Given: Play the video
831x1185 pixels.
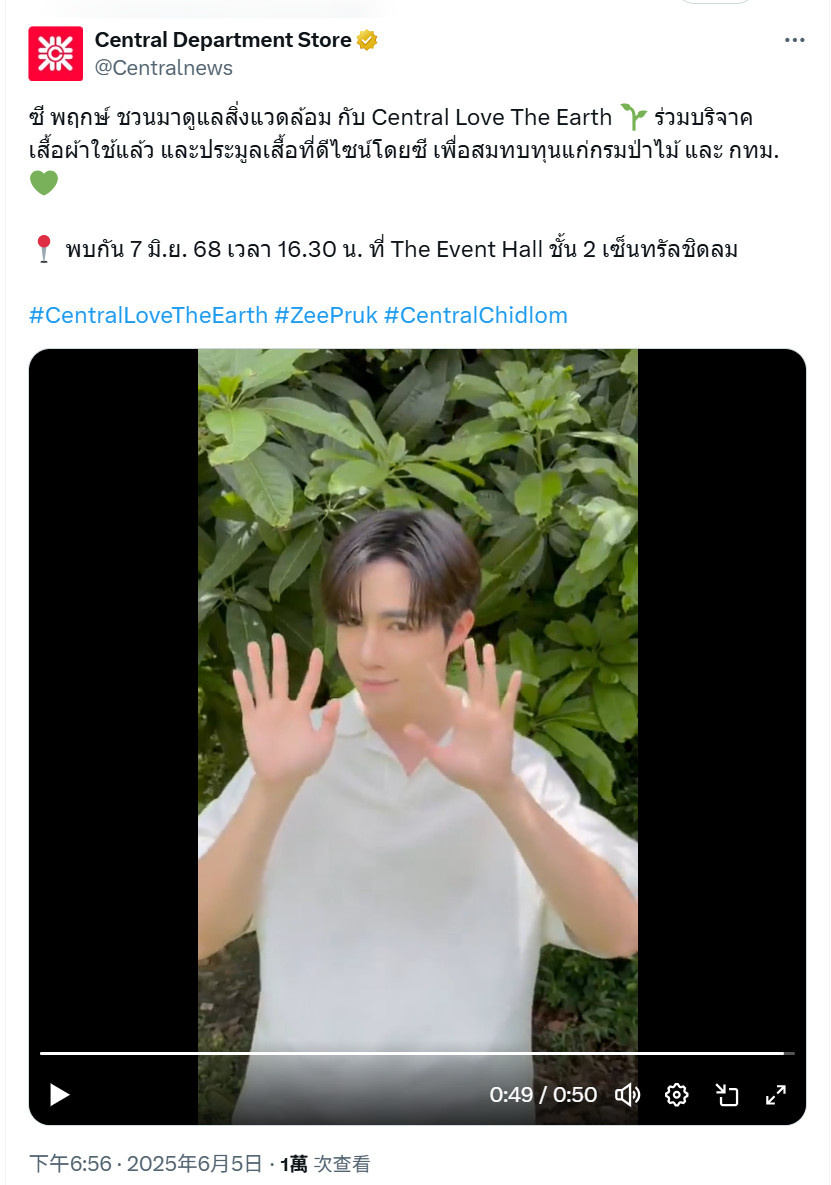Looking at the screenshot, I should [x=59, y=1094].
